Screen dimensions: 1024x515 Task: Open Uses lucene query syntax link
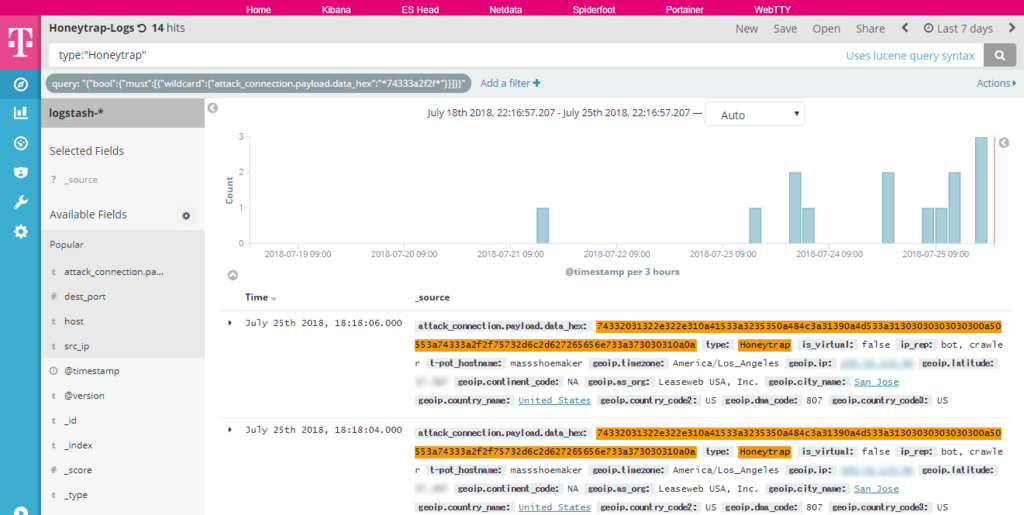pos(910,55)
